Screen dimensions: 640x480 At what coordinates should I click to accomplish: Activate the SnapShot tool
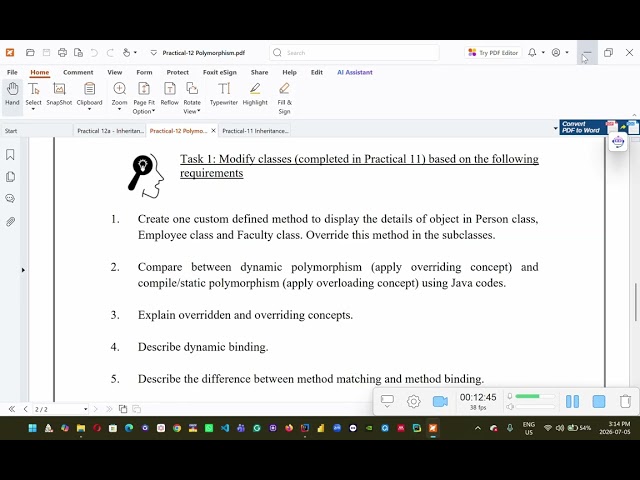(59, 94)
